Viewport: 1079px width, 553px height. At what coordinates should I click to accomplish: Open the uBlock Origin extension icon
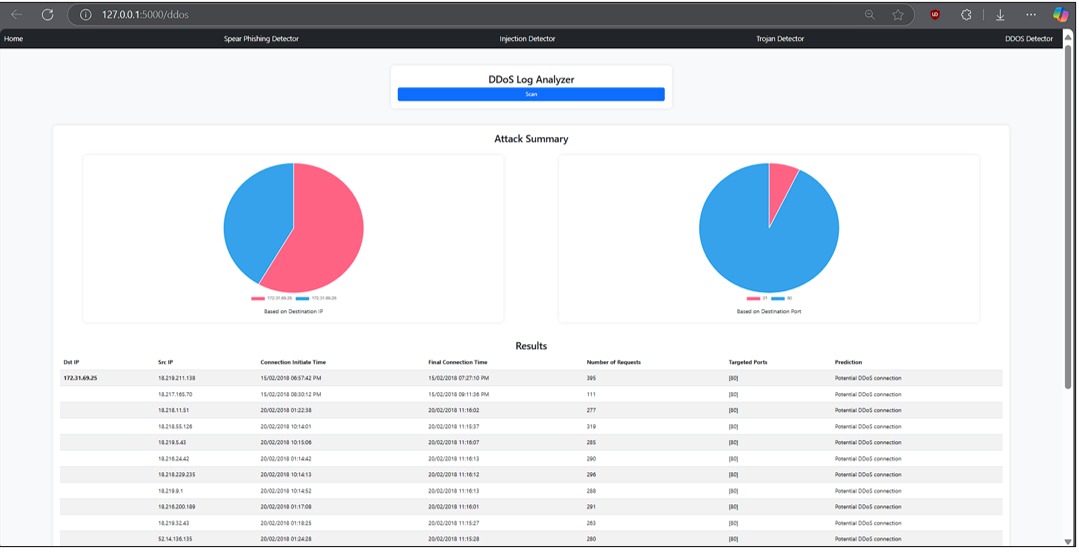[935, 14]
